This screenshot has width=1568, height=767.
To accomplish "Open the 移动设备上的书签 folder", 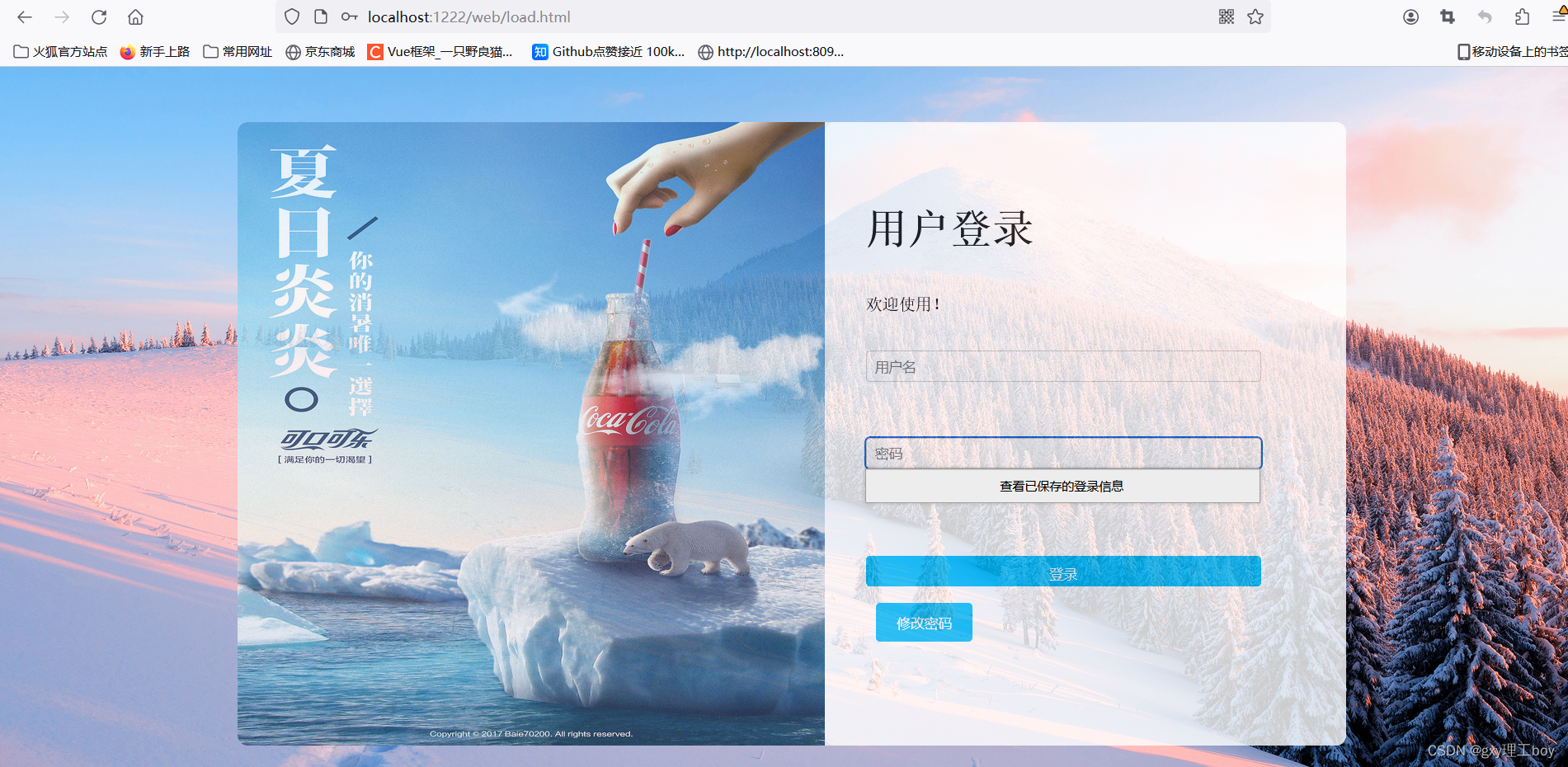I will pos(1512,51).
